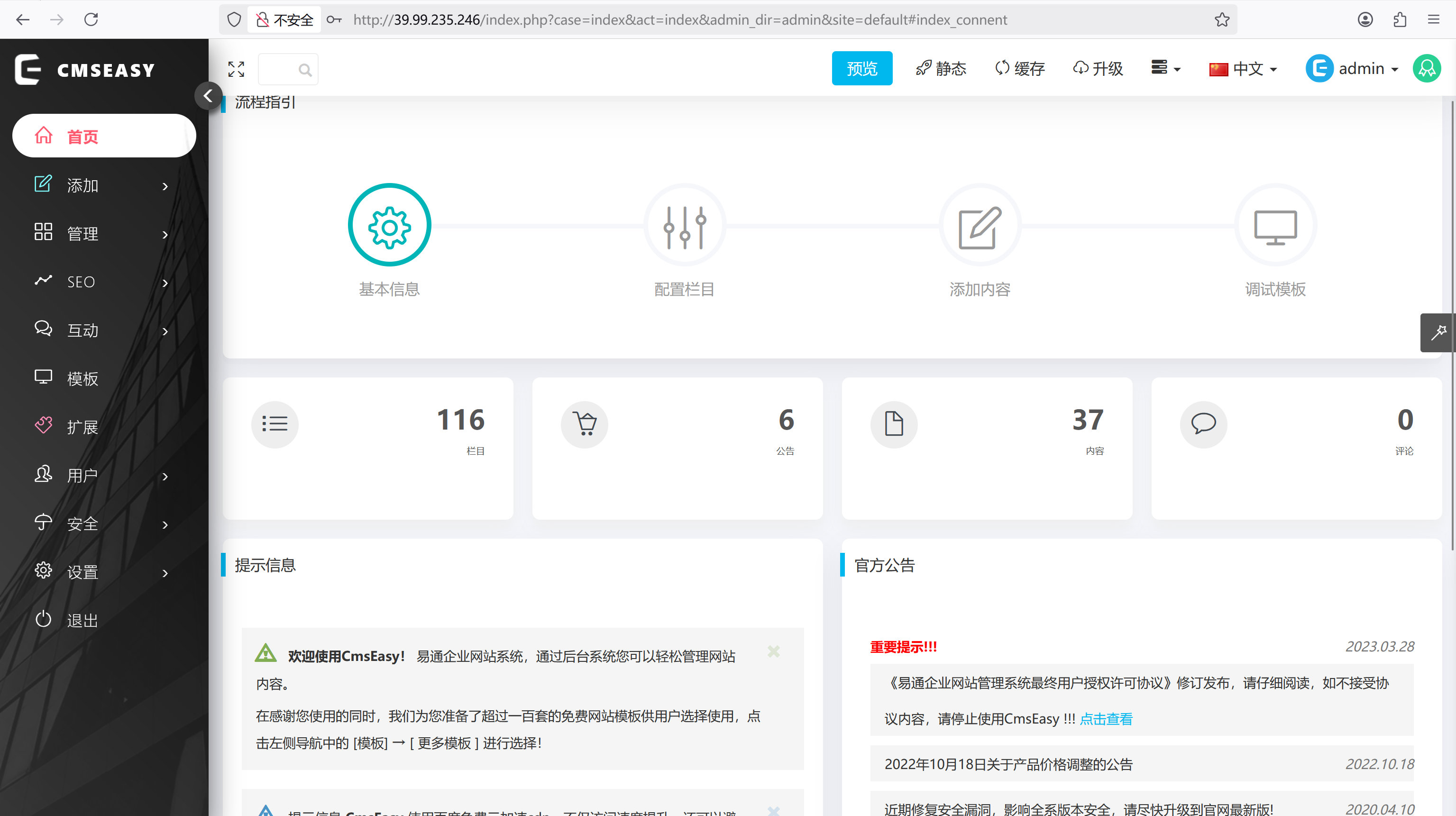
Task: Click 升级 upgrade cloud button
Action: point(1098,68)
